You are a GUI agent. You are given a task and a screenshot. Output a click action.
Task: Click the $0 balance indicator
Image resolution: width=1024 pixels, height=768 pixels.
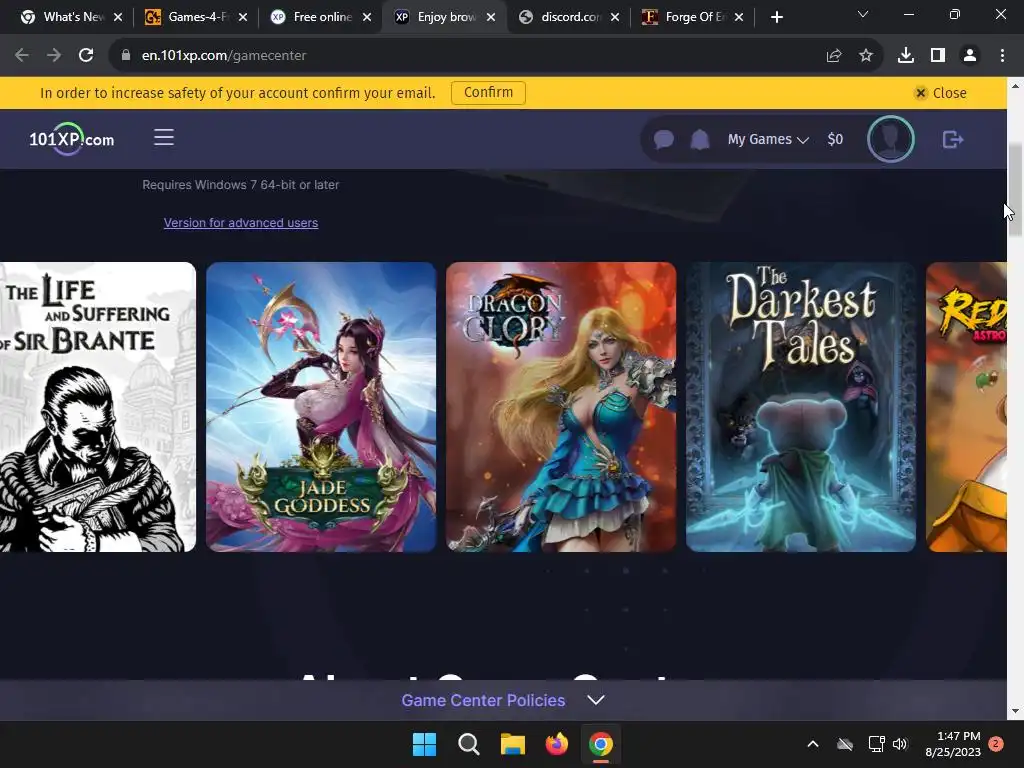(x=835, y=139)
